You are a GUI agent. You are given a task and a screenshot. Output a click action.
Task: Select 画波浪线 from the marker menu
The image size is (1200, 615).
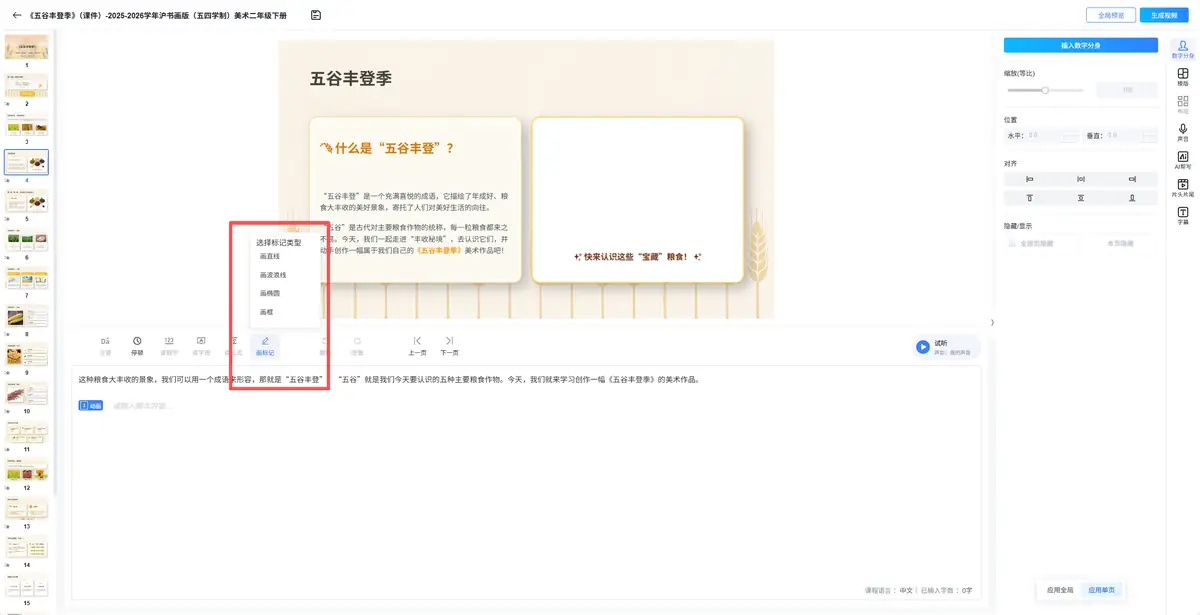coord(273,275)
